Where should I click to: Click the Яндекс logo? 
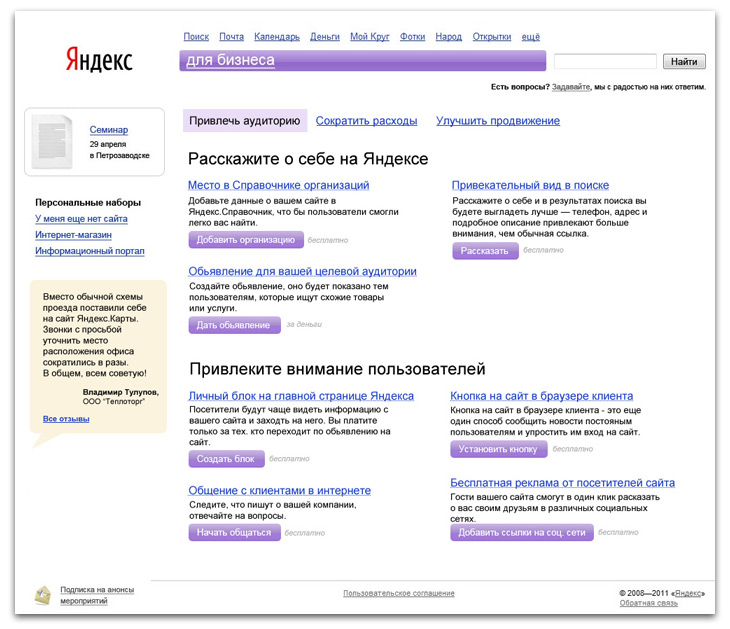[99, 59]
